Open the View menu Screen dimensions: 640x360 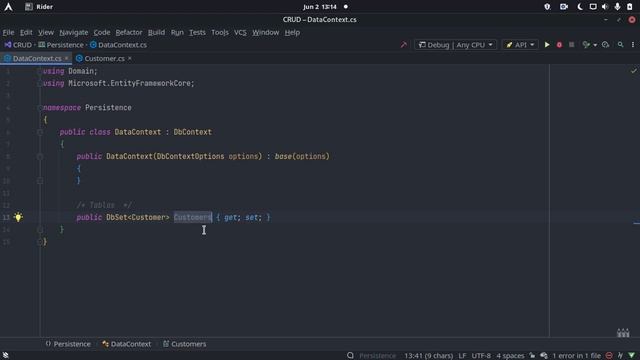[x=46, y=32]
